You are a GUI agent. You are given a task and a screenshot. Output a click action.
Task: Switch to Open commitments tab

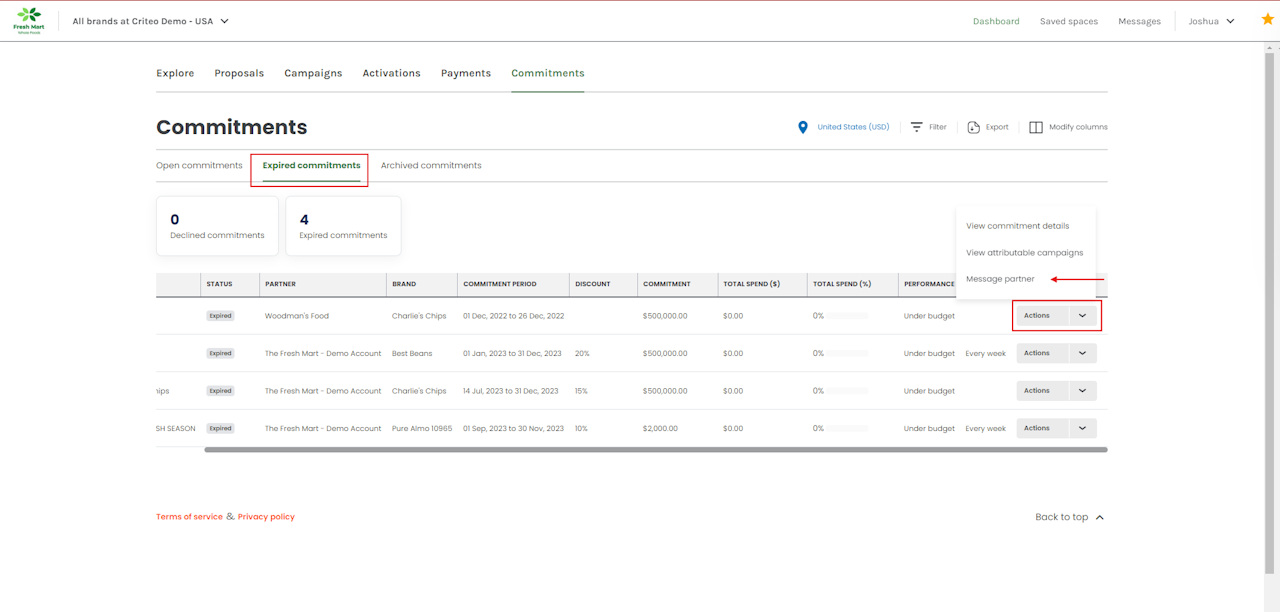click(x=199, y=166)
